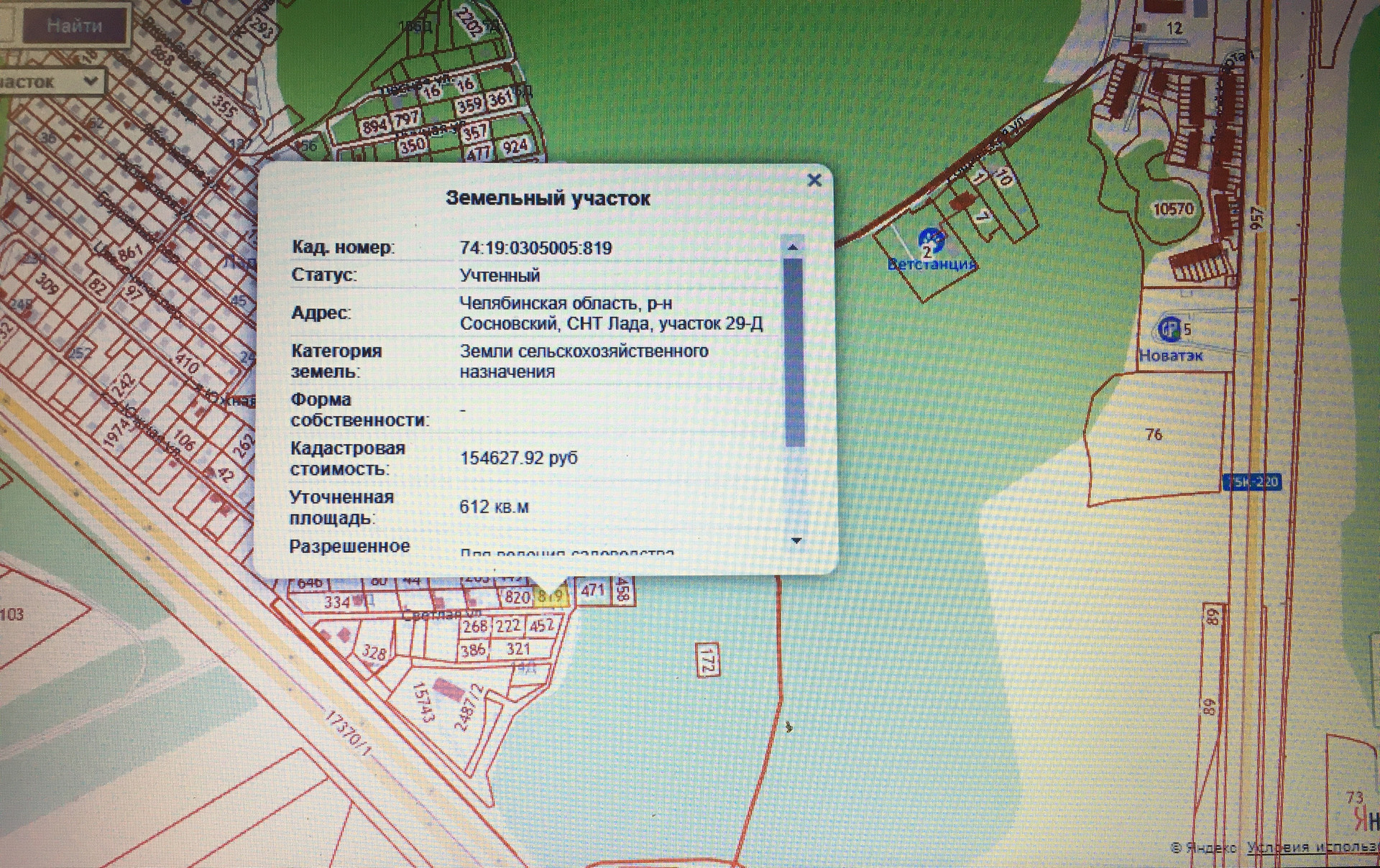This screenshot has width=1380, height=868.
Task: Click search input field beside Найти
Action: coord(7,26)
